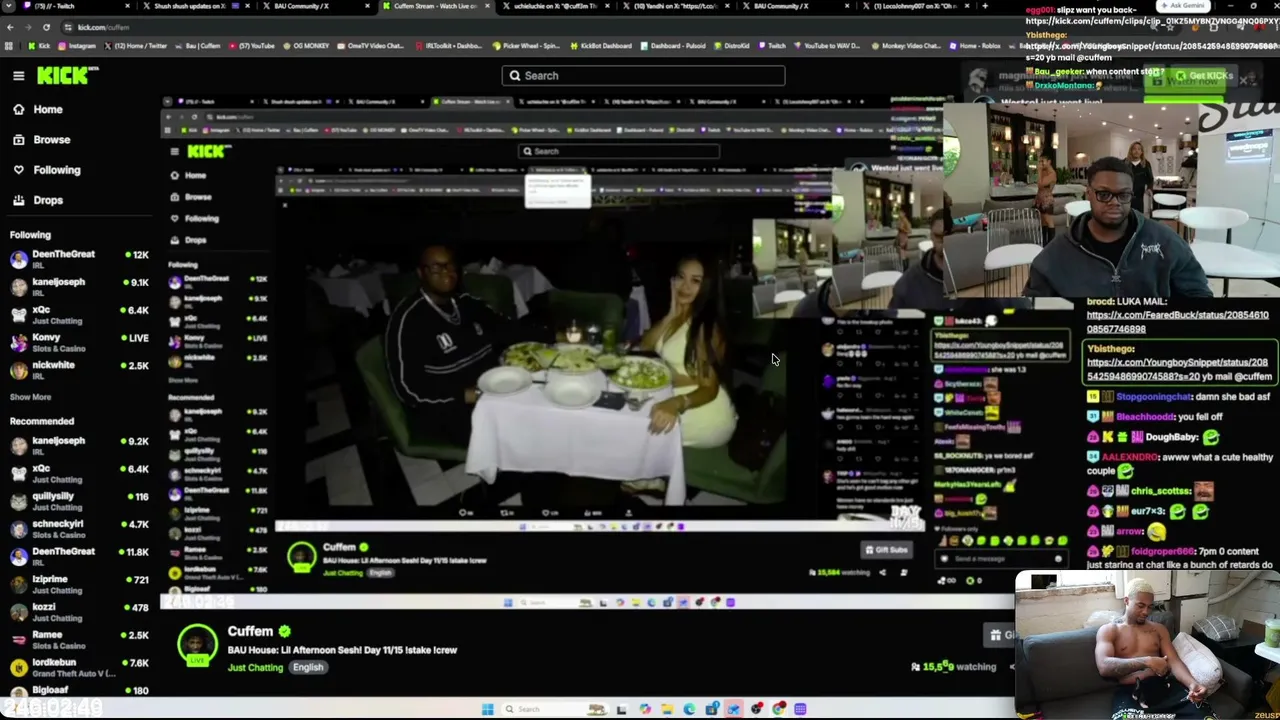Viewport: 1280px width, 720px height.
Task: Click the Kick search field
Action: (644, 76)
